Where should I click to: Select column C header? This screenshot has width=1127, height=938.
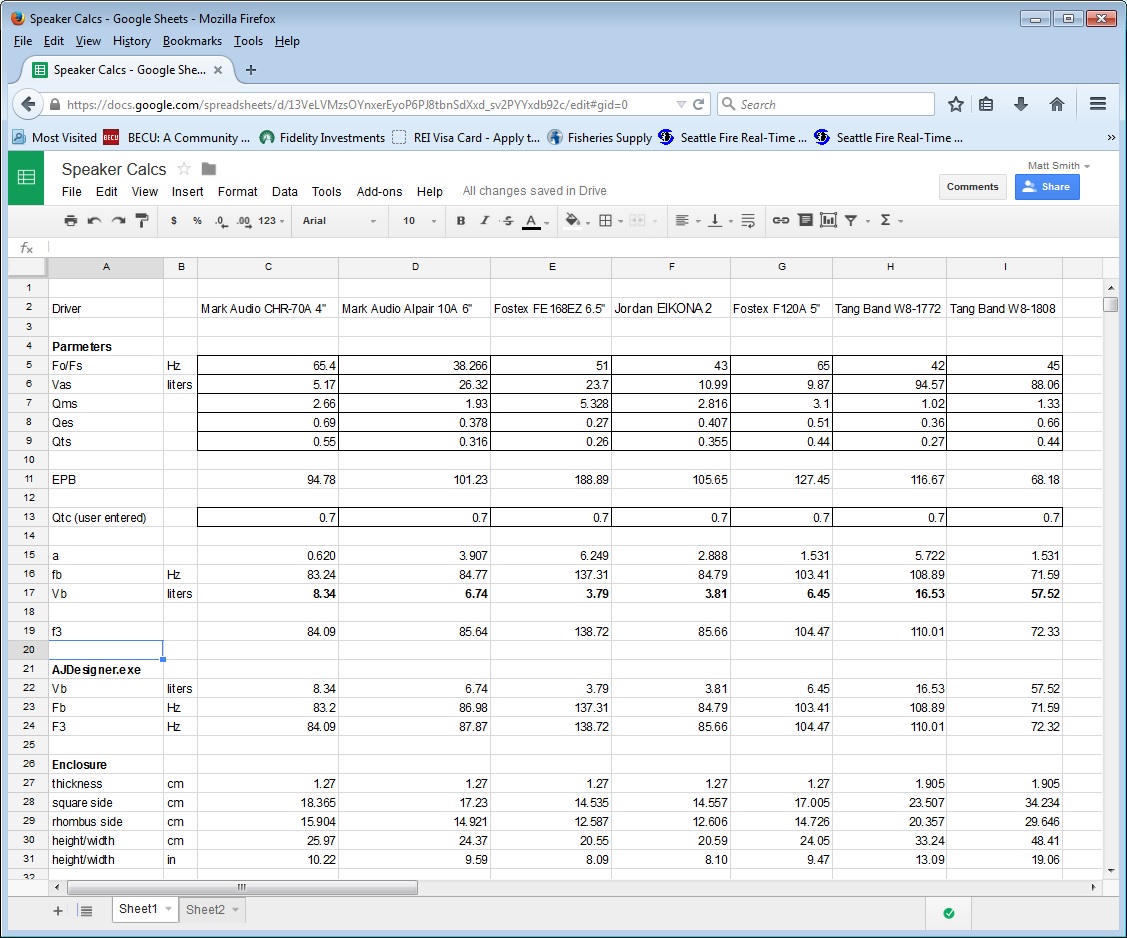click(x=268, y=267)
